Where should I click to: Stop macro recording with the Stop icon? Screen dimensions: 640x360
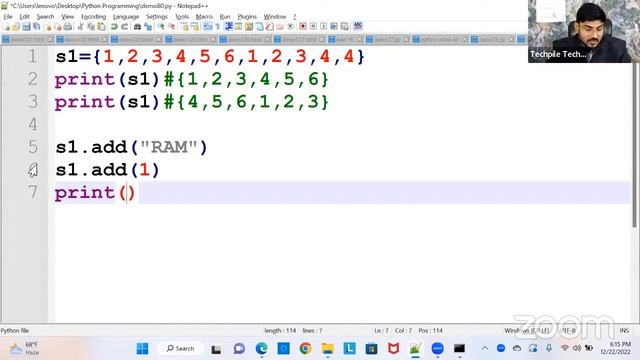(313, 27)
